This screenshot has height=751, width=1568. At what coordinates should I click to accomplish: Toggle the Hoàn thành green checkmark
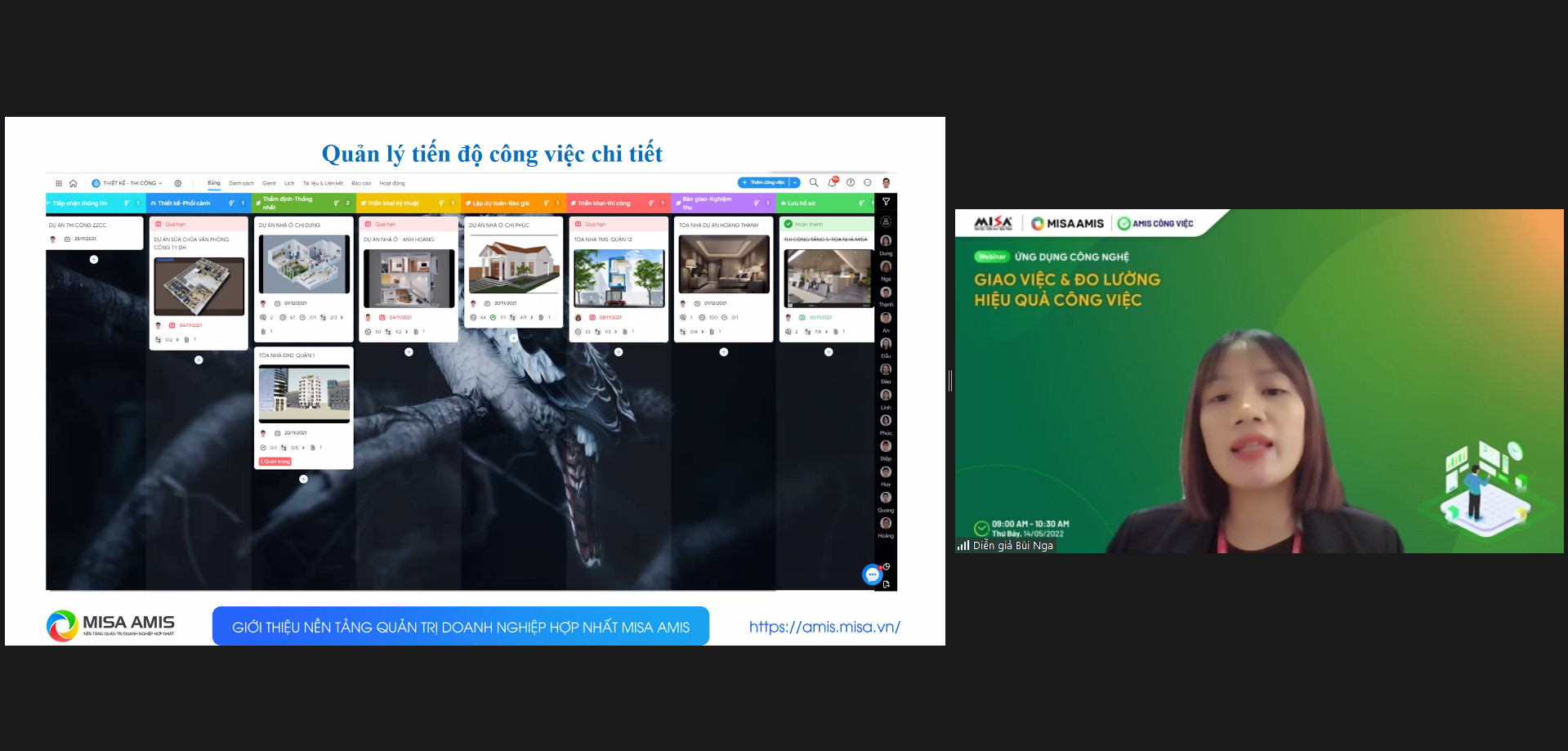(788, 224)
